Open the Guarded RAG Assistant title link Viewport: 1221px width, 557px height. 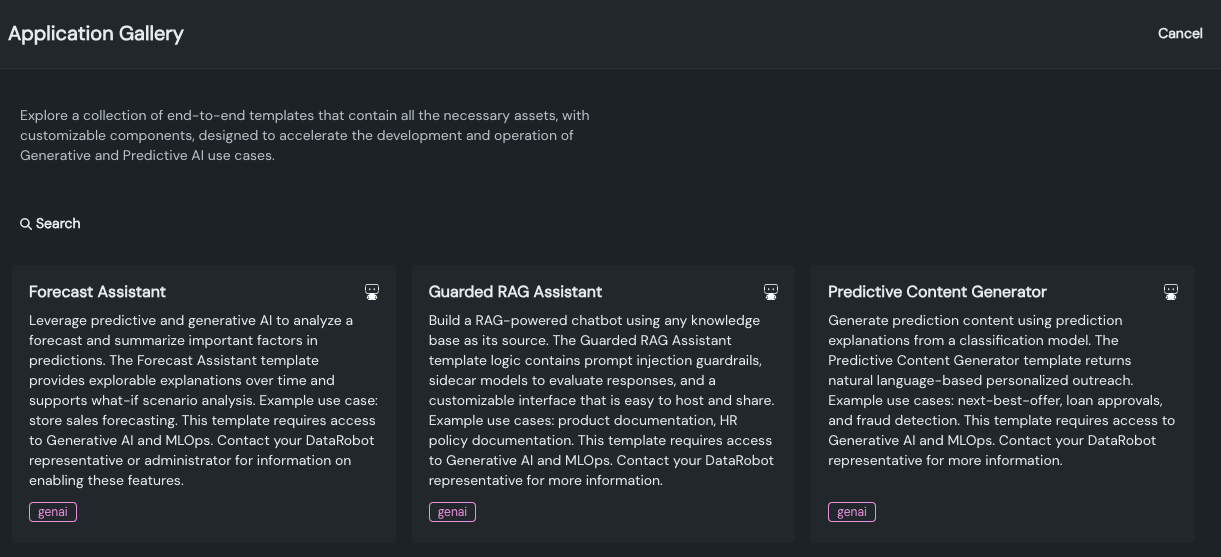pyautogui.click(x=515, y=292)
